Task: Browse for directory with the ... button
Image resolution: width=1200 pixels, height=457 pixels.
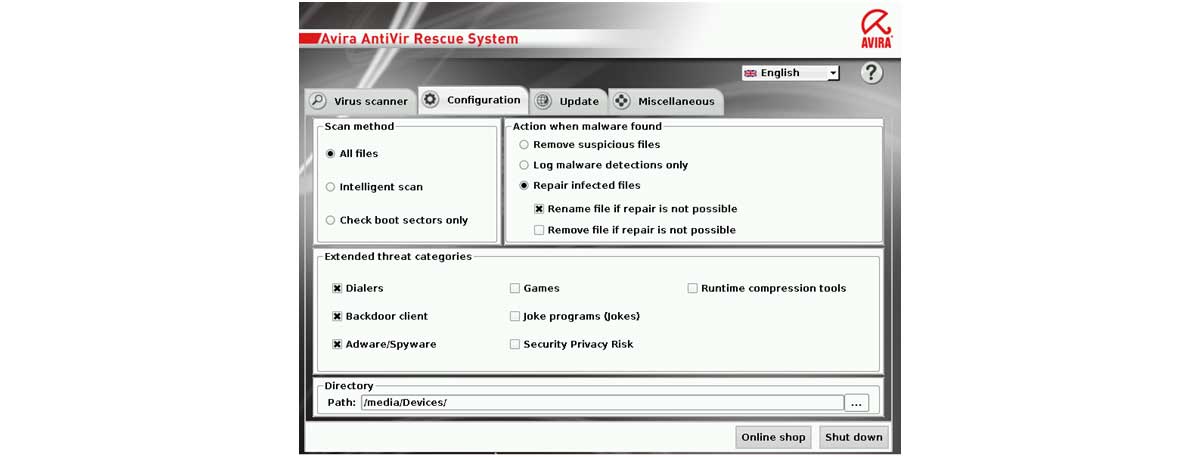Action: click(857, 403)
